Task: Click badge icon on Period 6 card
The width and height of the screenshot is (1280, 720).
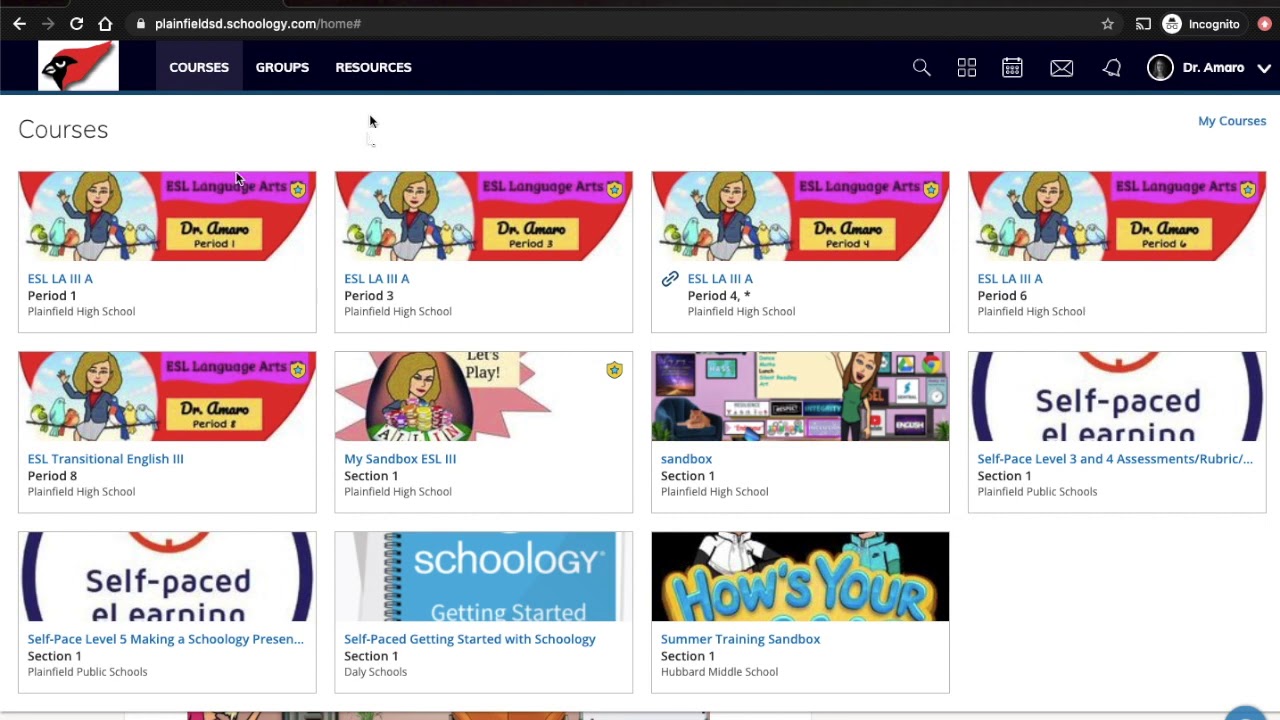Action: point(1248,189)
